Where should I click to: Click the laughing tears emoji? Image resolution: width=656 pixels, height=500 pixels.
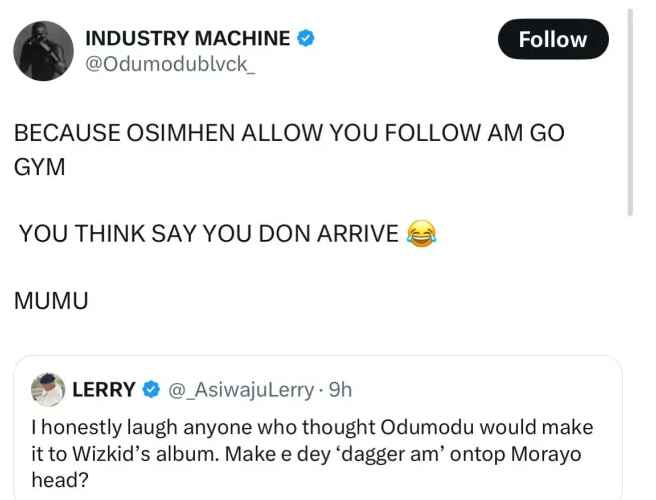[x=421, y=233]
